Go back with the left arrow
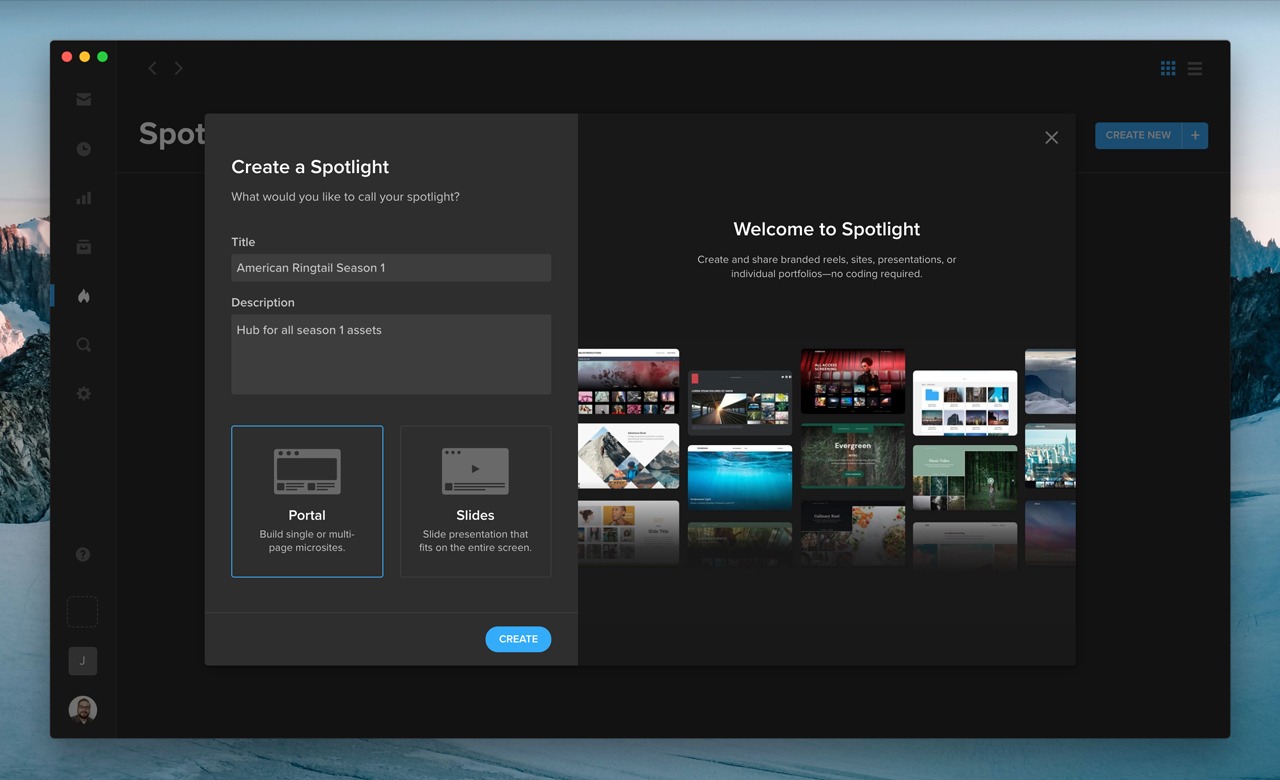This screenshot has width=1280, height=780. 152,68
